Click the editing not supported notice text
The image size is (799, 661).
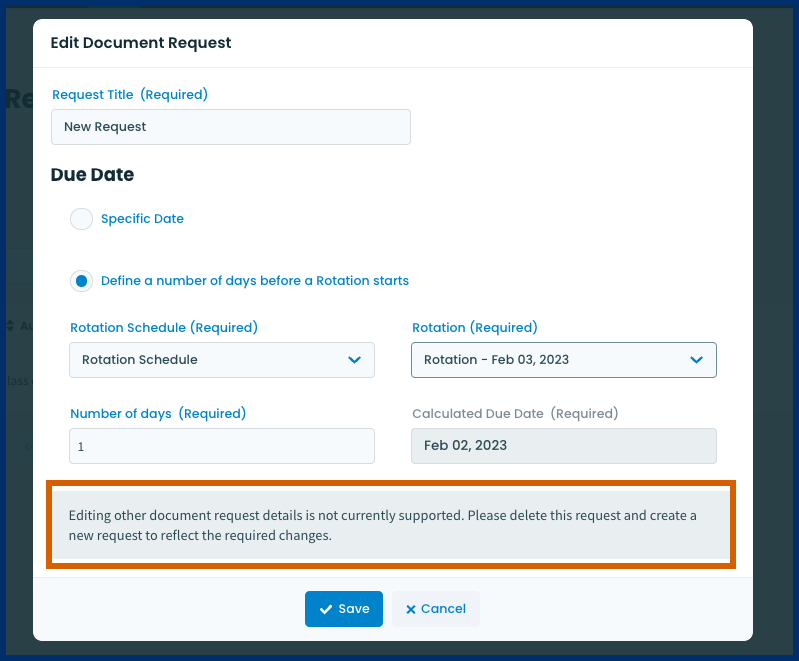[x=383, y=525]
